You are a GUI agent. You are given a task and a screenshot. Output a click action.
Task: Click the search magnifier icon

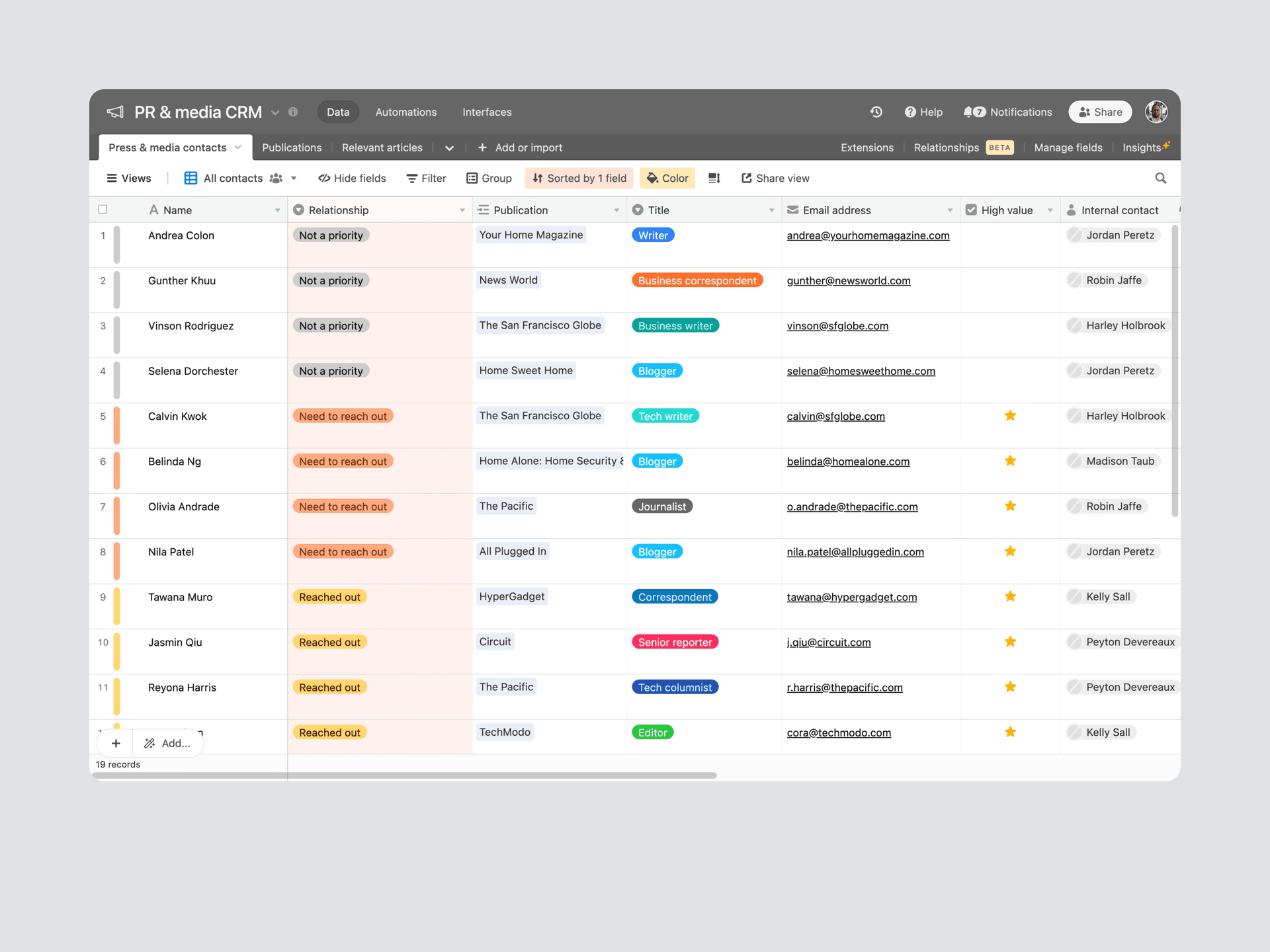(x=1160, y=178)
